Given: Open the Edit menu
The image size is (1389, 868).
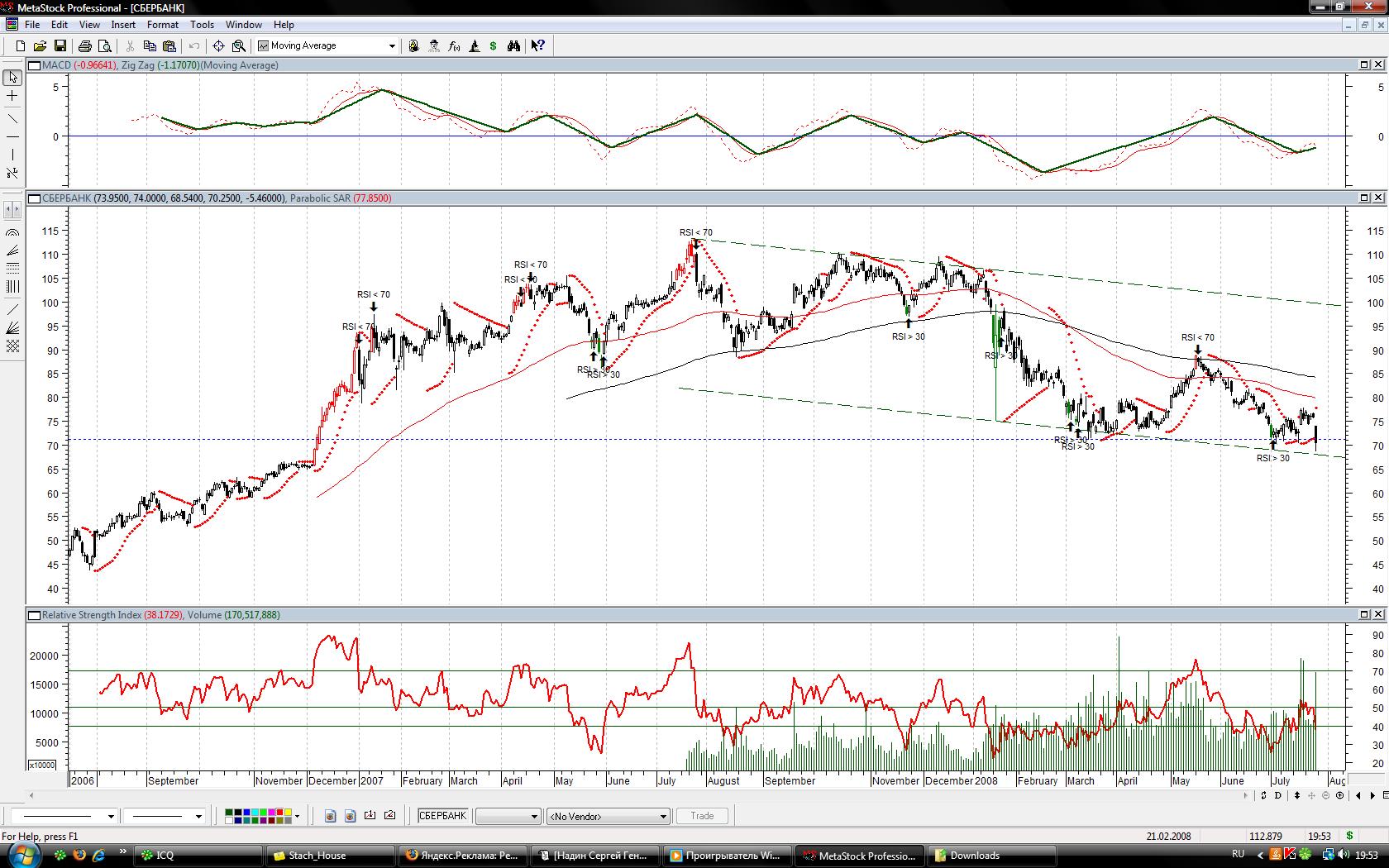Looking at the screenshot, I should [60, 25].
